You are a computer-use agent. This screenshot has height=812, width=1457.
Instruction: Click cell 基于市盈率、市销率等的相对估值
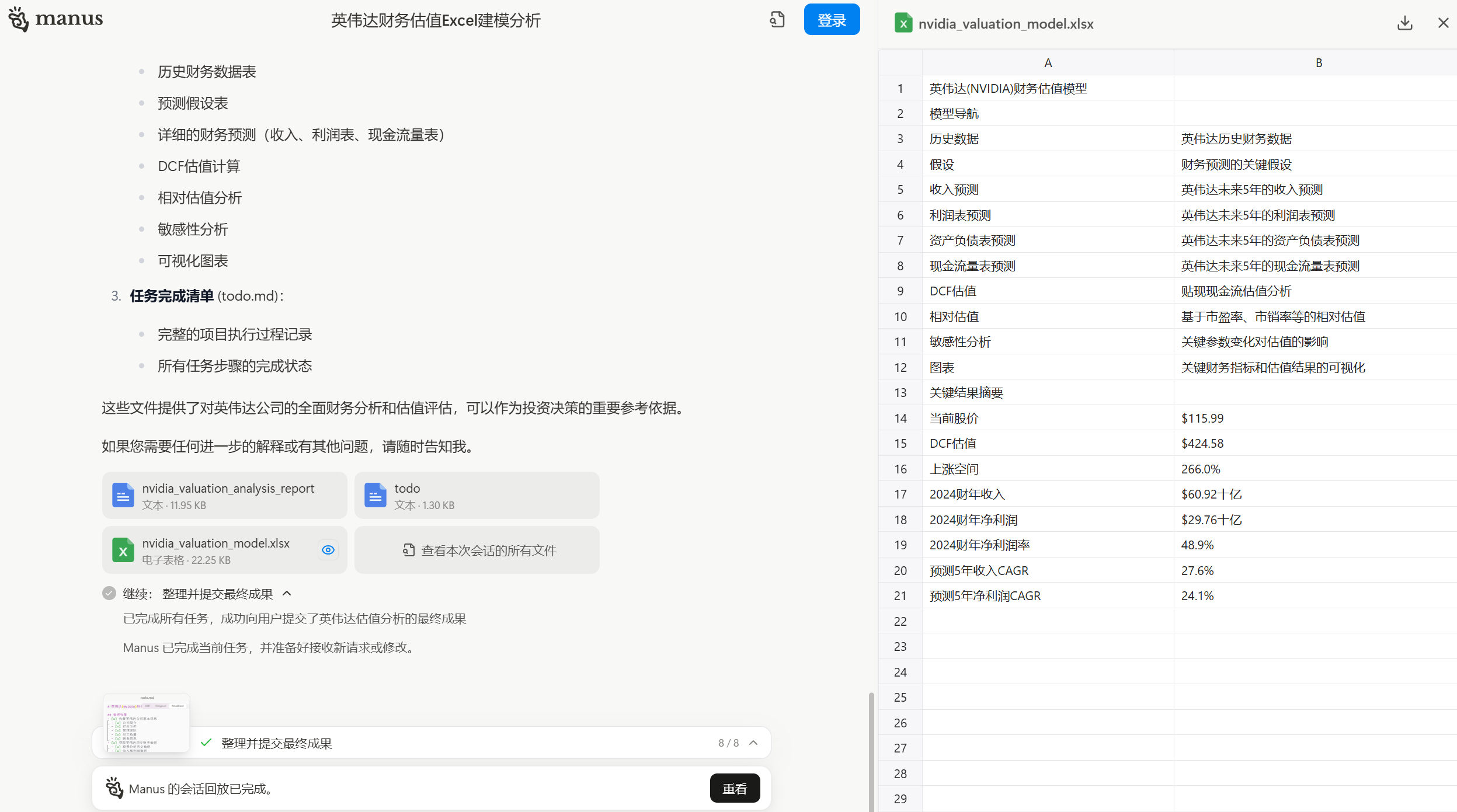pyautogui.click(x=1316, y=317)
